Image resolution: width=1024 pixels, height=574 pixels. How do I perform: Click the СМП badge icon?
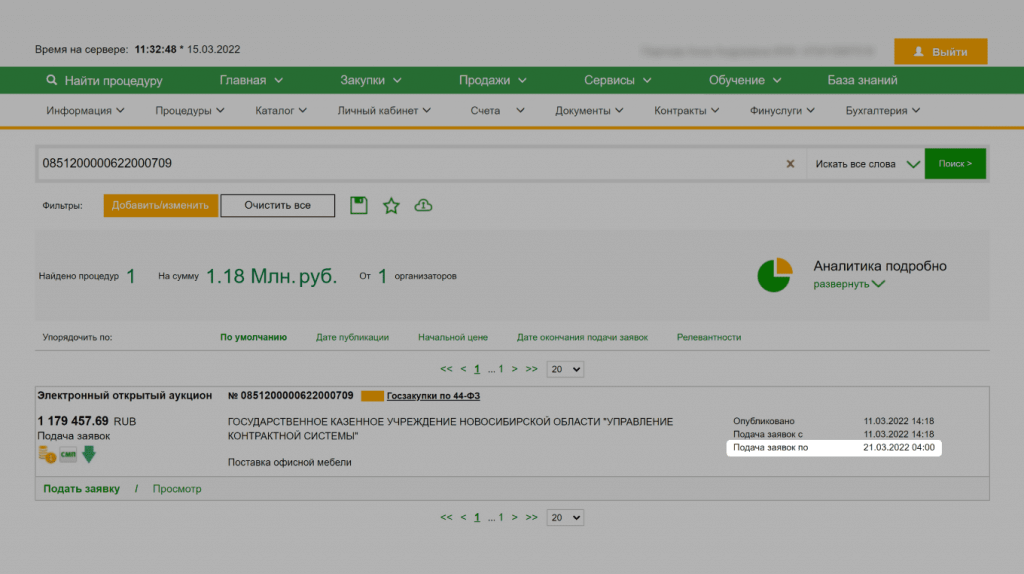(x=68, y=455)
